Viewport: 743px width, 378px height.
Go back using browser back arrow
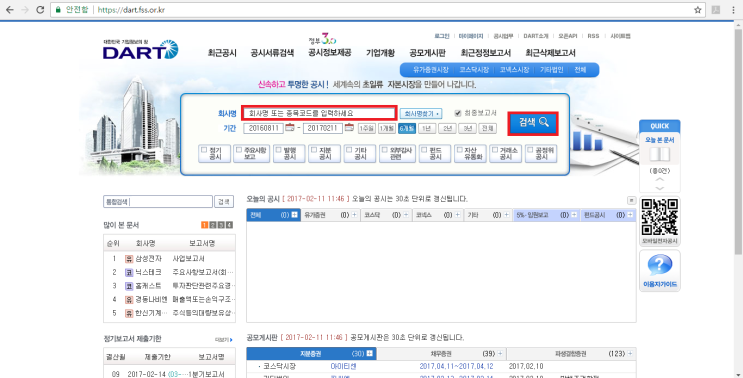(9, 10)
